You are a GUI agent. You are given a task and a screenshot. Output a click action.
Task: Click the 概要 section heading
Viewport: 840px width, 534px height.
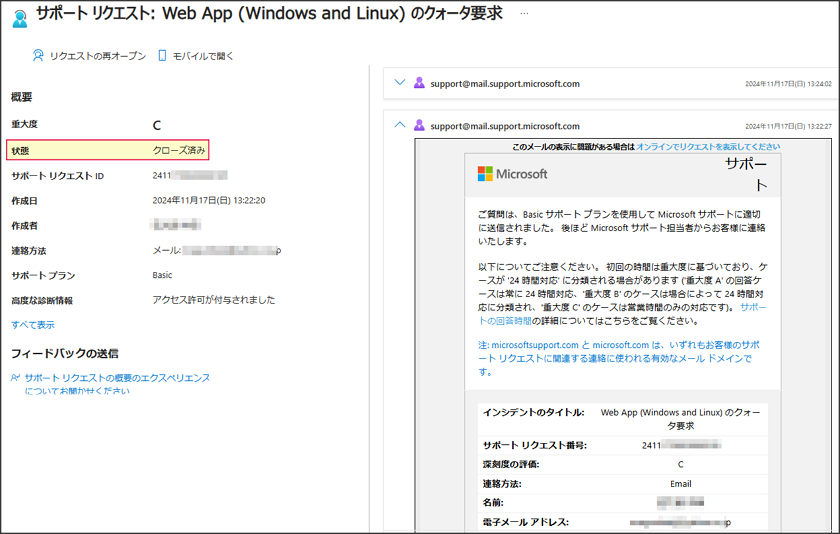(x=21, y=97)
